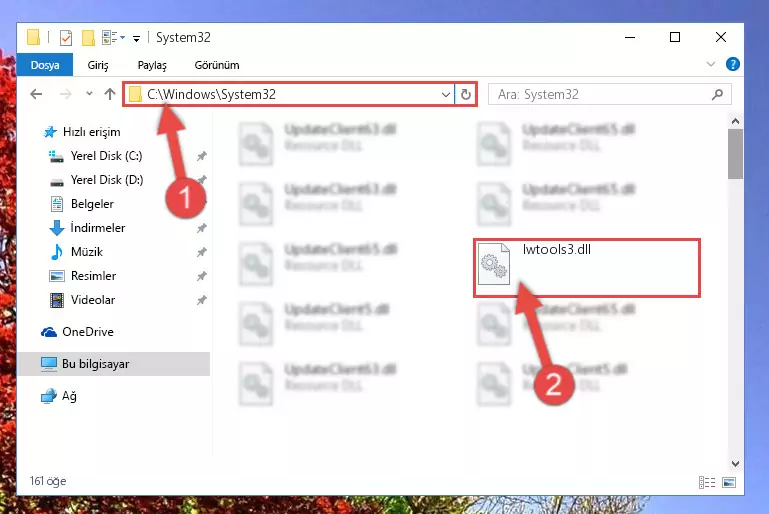Open İndirmeler folder in sidebar
Viewport: 769px width, 514px height.
pos(98,228)
